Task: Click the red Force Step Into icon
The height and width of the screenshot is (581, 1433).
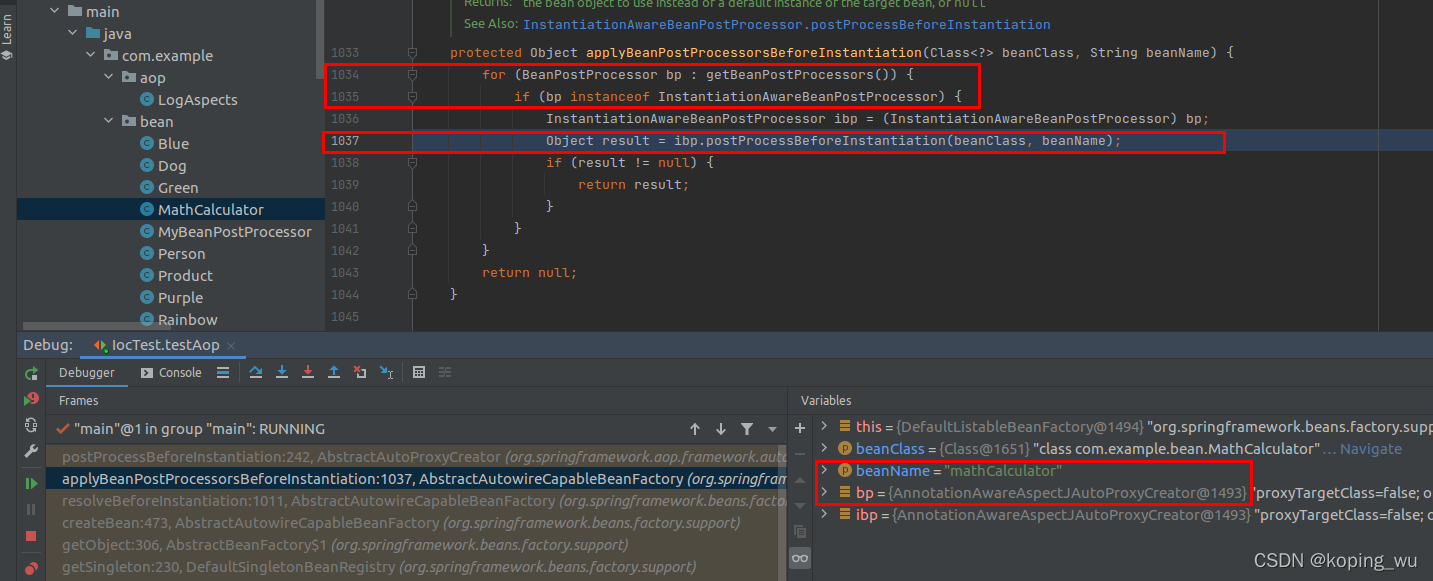Action: tap(308, 372)
